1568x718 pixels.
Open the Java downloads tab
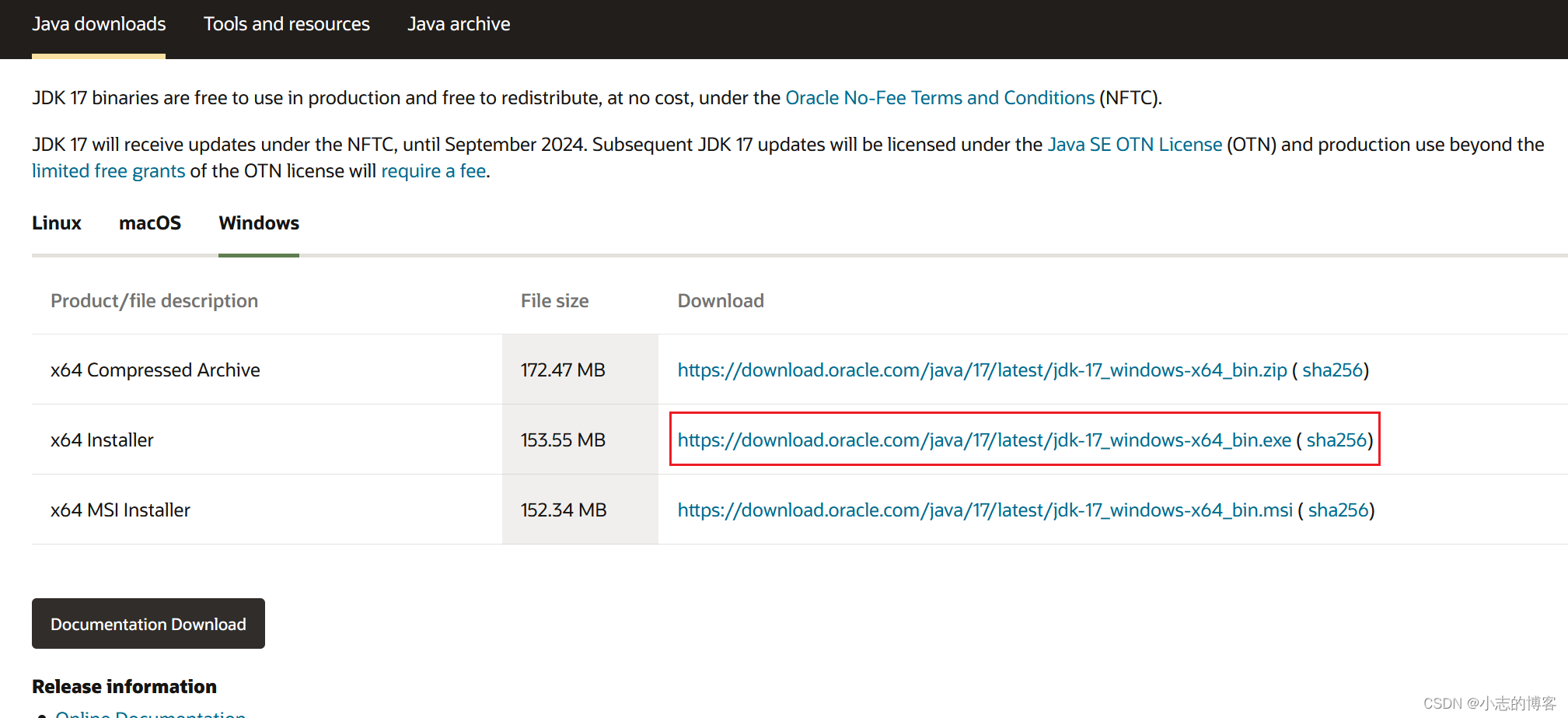(99, 24)
